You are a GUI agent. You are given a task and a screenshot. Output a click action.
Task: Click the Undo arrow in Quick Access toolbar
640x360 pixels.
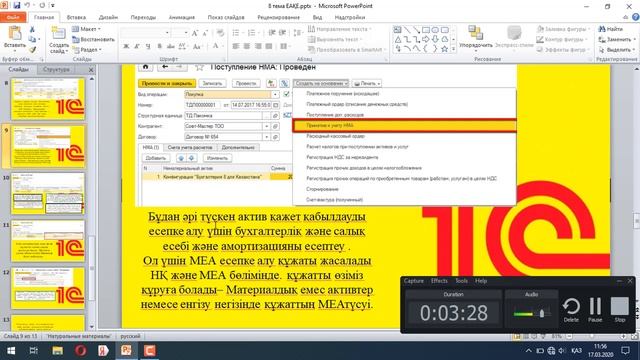click(x=27, y=6)
